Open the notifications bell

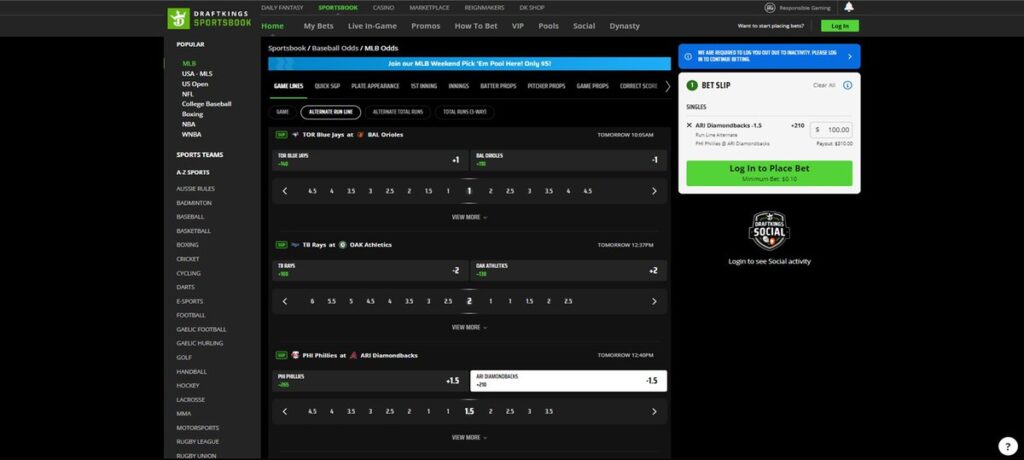pos(848,7)
